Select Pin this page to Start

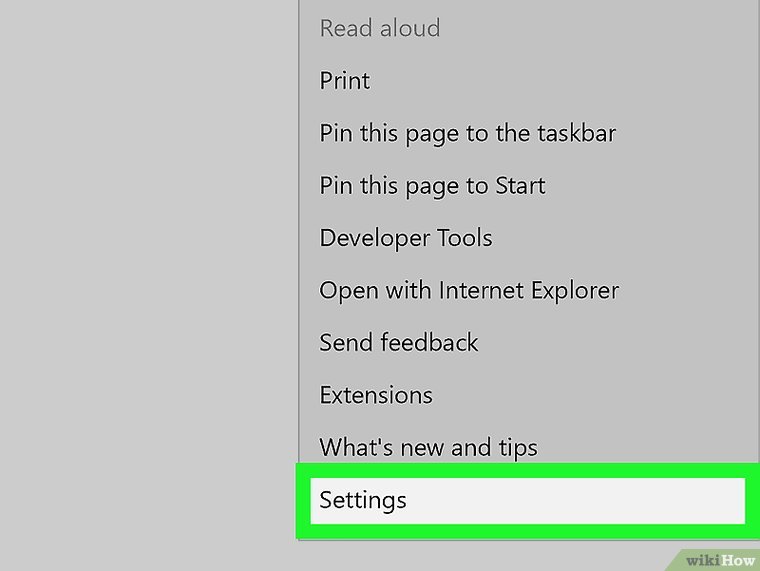pyautogui.click(x=432, y=185)
